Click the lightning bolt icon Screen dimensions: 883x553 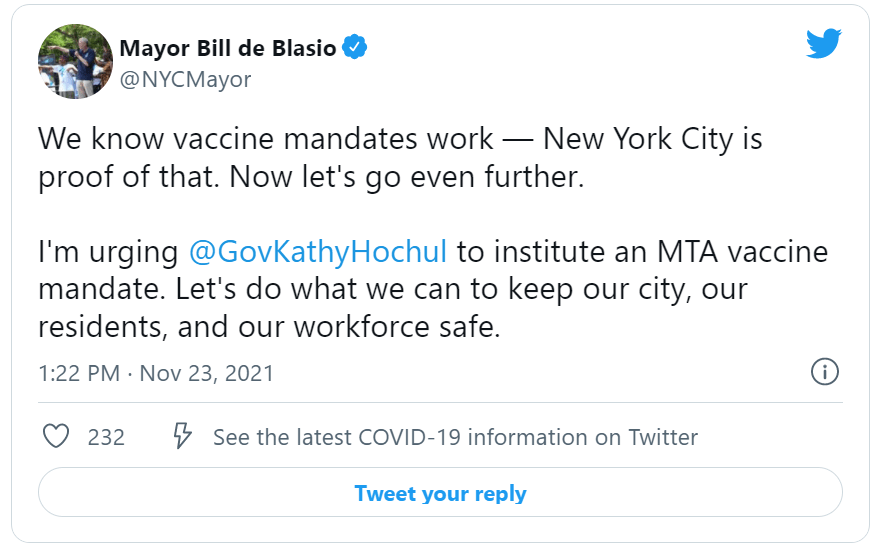[x=182, y=437]
